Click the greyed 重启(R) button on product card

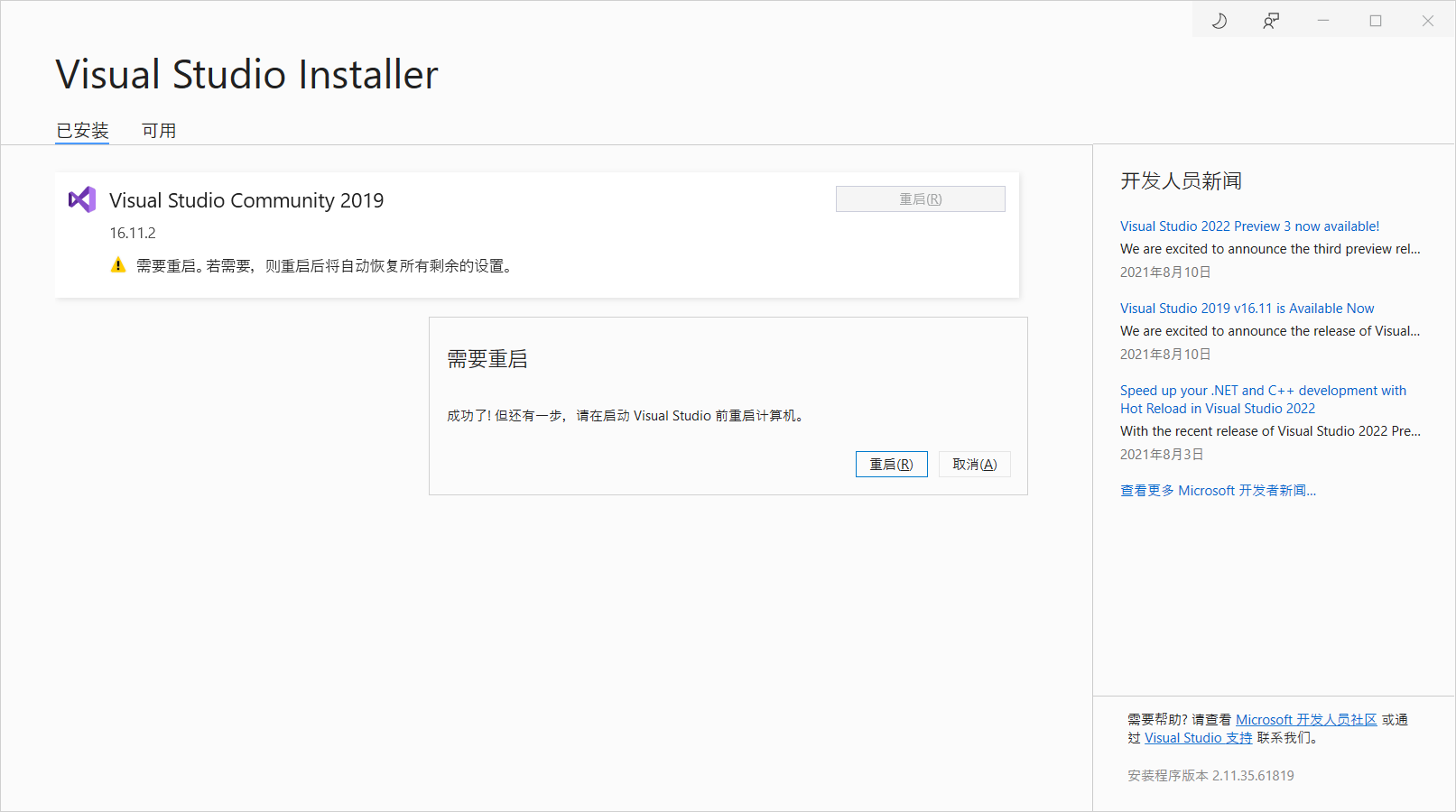(921, 199)
